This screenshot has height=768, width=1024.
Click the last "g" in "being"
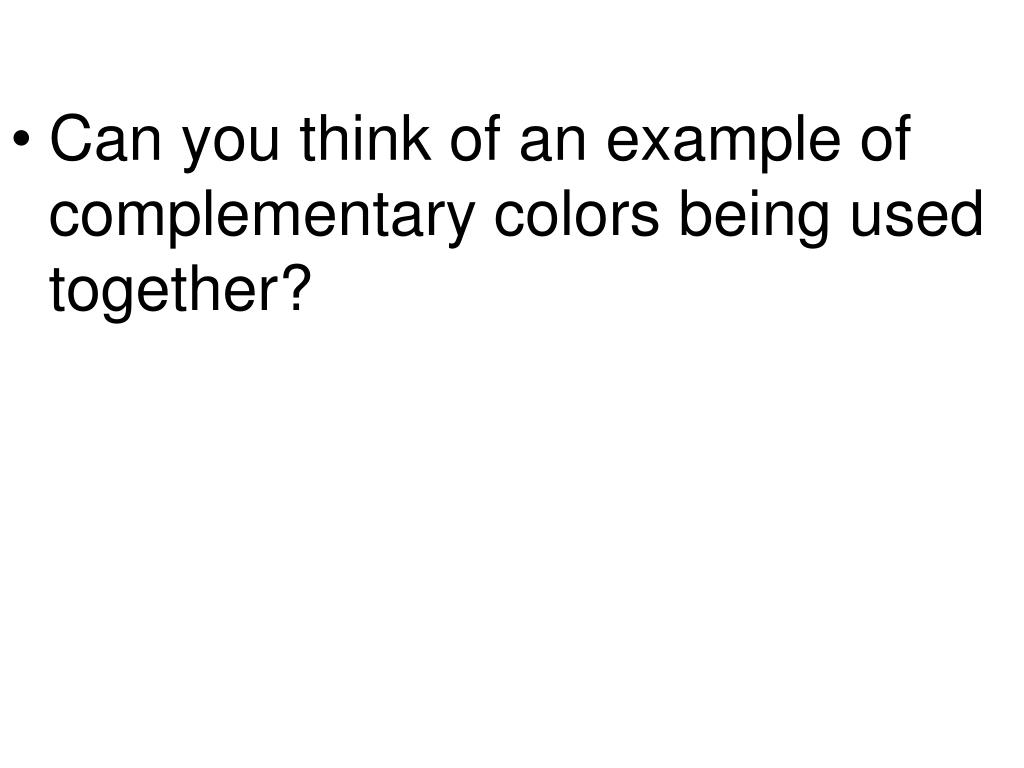(x=810, y=225)
